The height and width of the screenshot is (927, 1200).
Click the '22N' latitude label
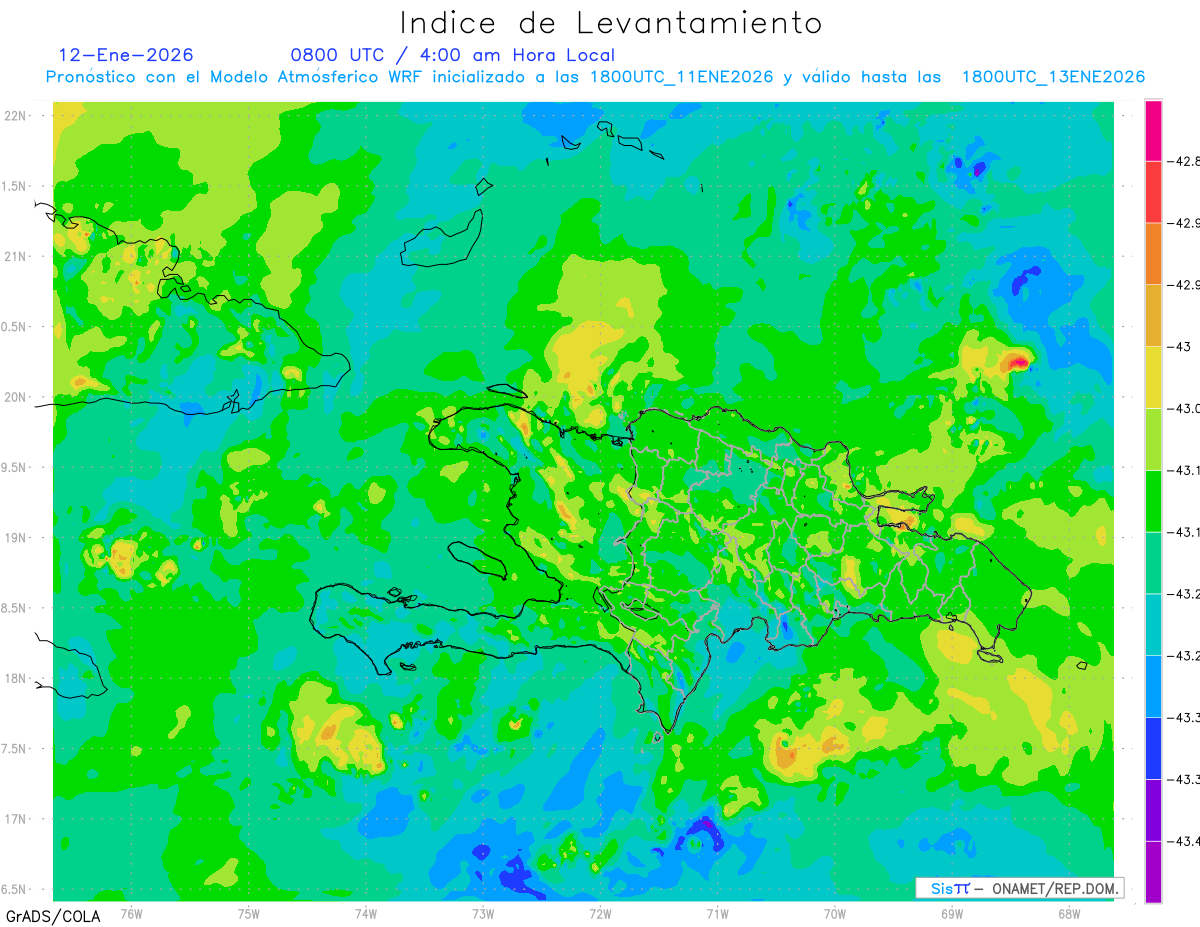point(14,116)
